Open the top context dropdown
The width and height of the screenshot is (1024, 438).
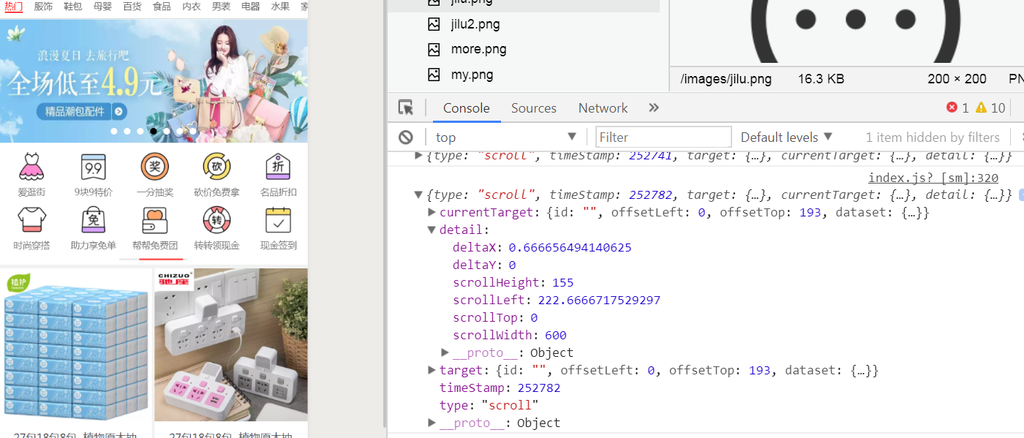pos(506,137)
